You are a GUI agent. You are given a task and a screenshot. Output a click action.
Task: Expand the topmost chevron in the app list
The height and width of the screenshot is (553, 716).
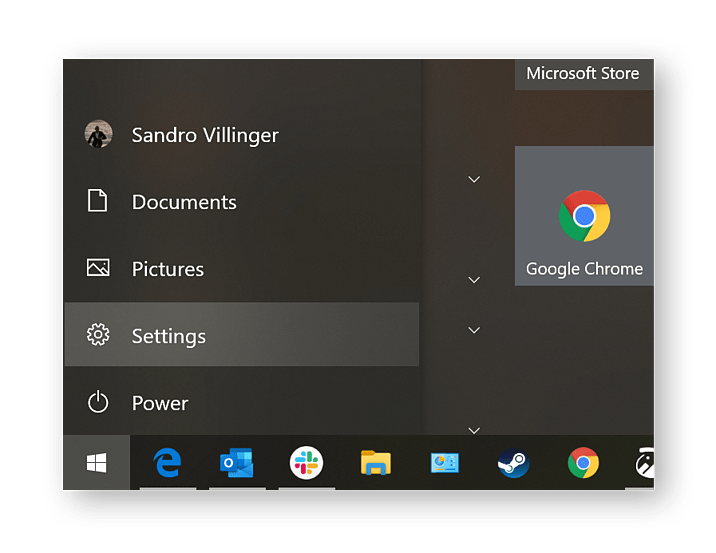pyautogui.click(x=474, y=179)
